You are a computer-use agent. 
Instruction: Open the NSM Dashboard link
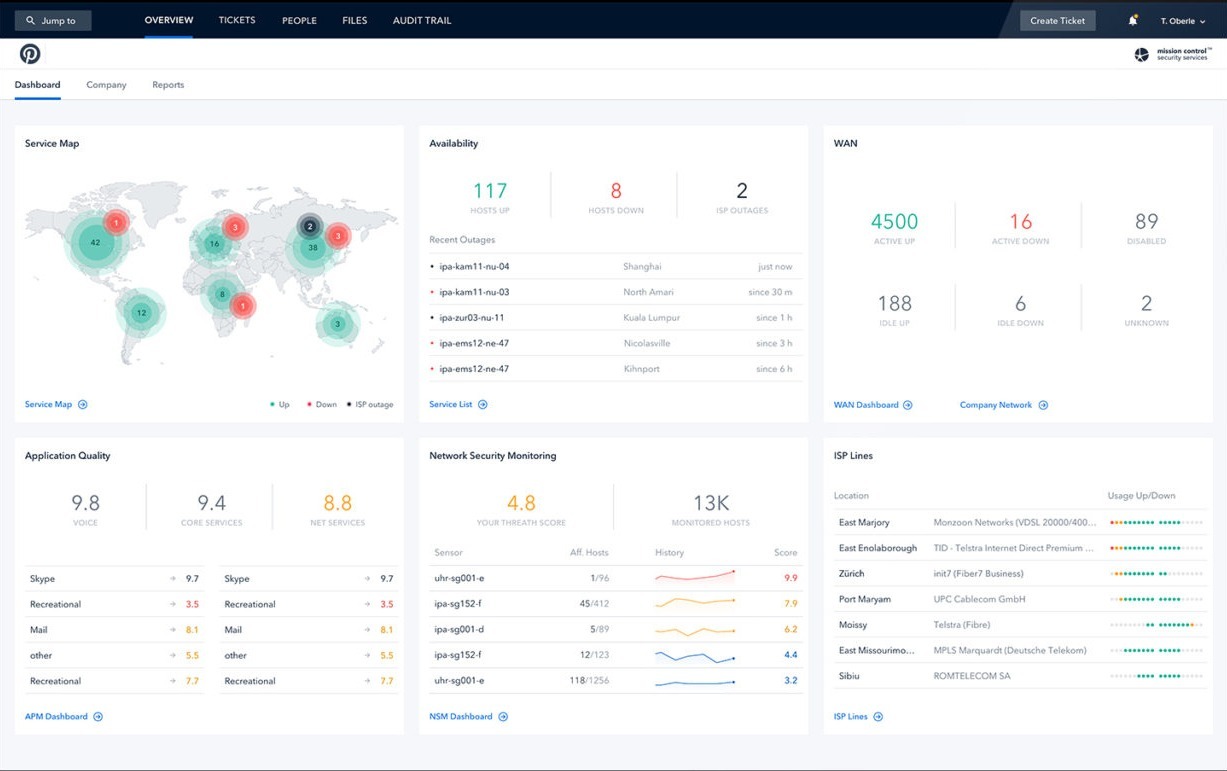pos(461,717)
